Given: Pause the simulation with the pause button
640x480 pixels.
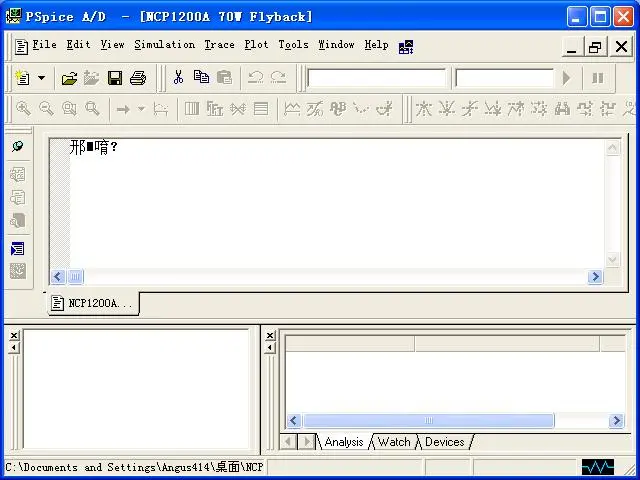Looking at the screenshot, I should 598,78.
